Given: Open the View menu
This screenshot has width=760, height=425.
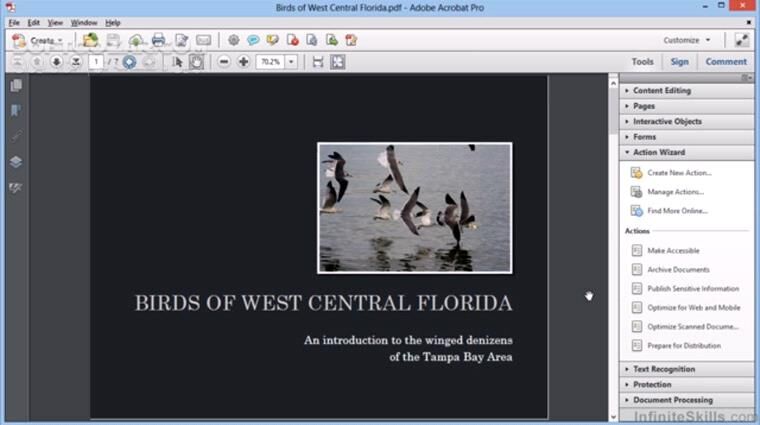Looking at the screenshot, I should click(x=55, y=22).
